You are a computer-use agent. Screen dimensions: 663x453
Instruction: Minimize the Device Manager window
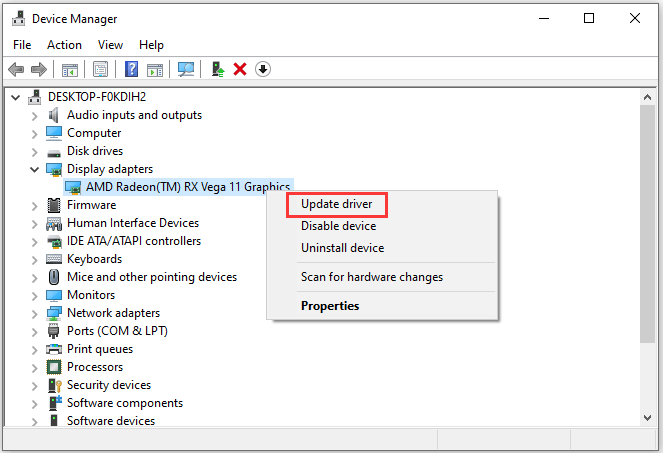tap(544, 18)
